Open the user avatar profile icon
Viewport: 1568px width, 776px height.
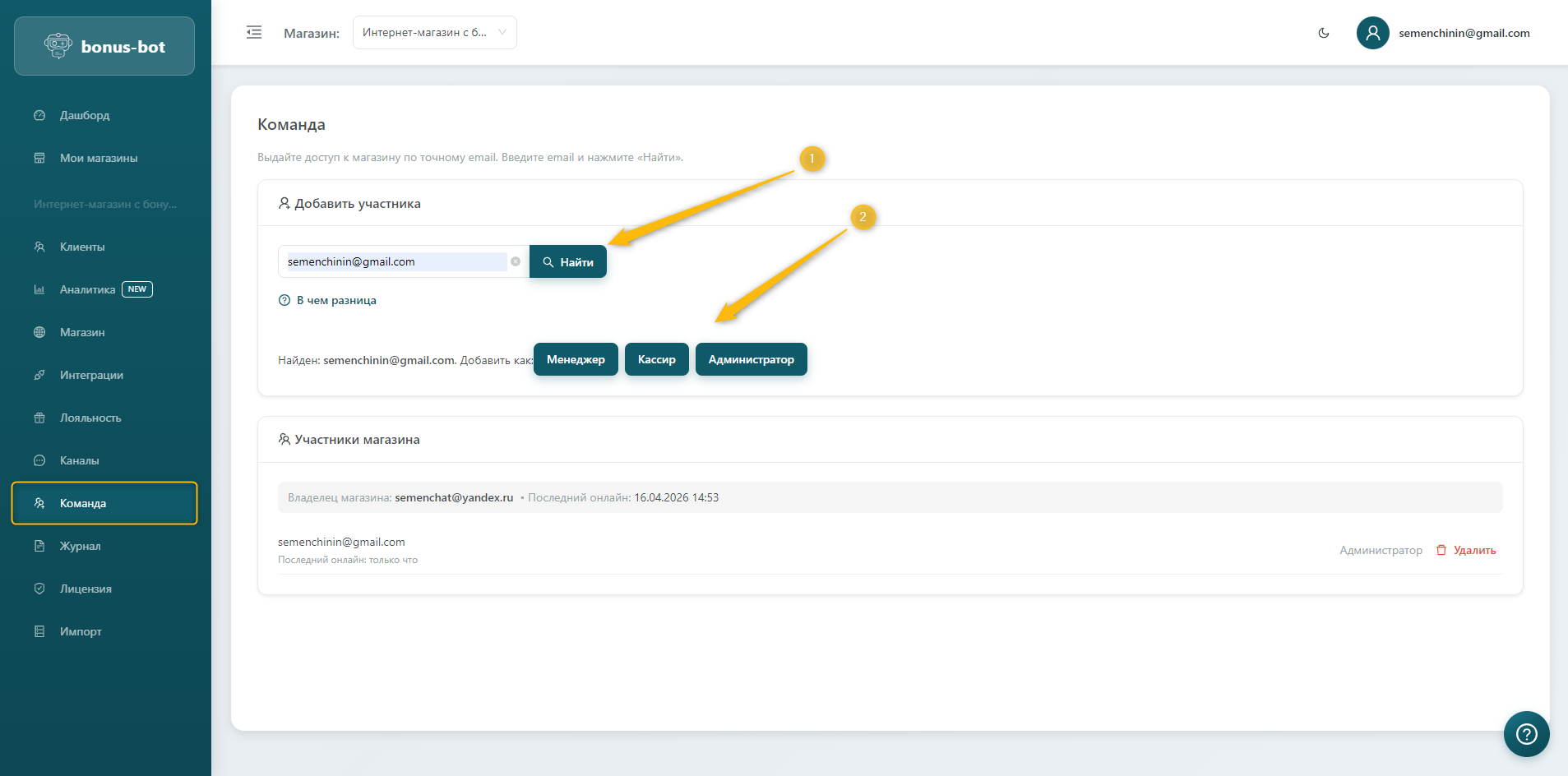[1372, 33]
